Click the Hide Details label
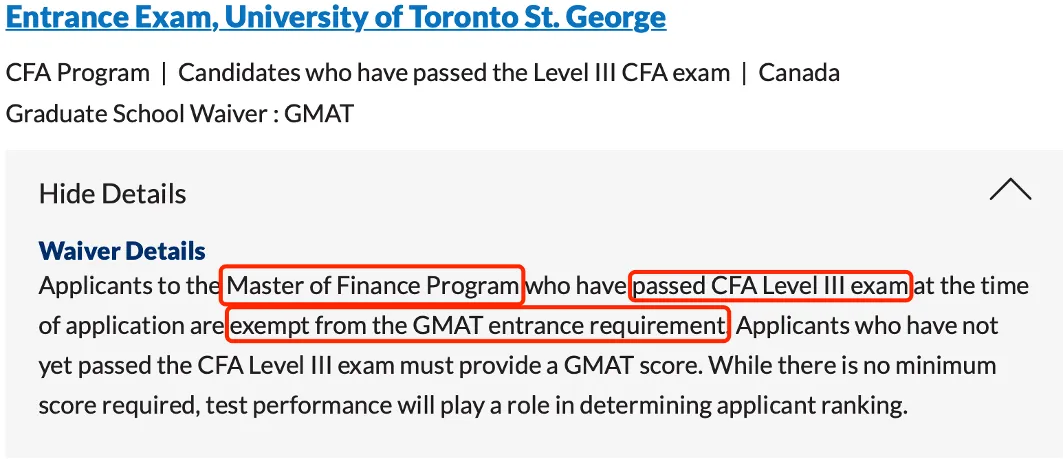The height and width of the screenshot is (460, 1064). pyautogui.click(x=113, y=194)
